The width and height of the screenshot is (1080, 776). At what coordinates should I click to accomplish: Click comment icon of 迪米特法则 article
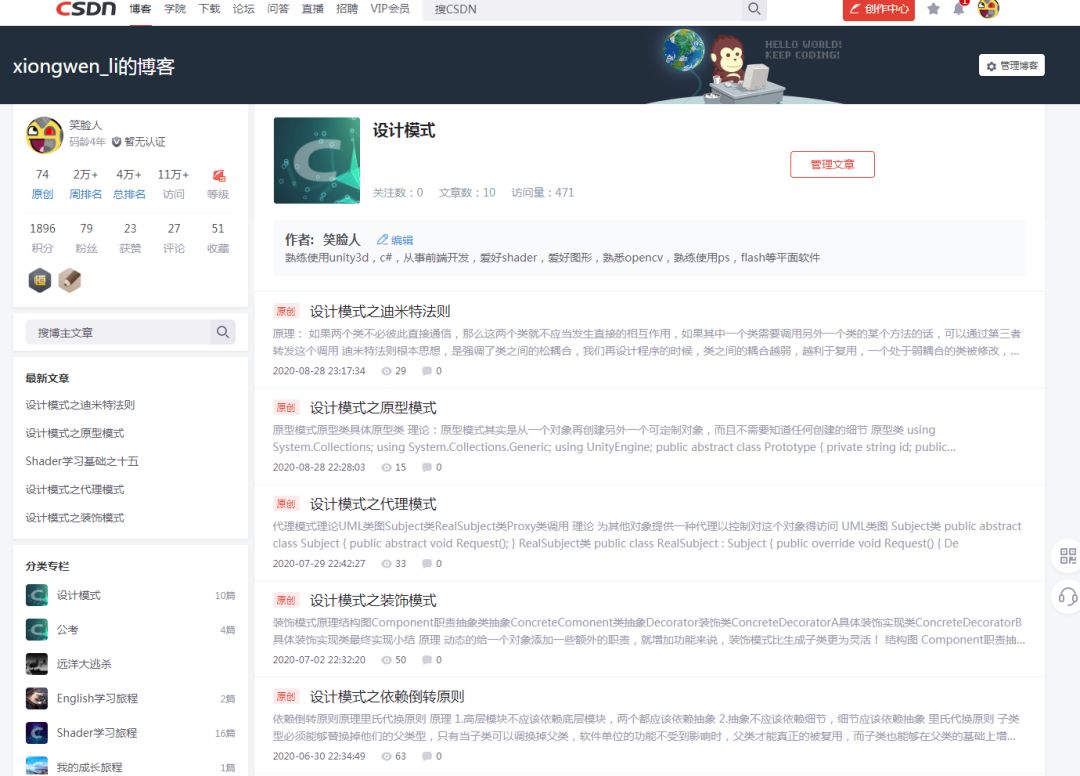[427, 371]
